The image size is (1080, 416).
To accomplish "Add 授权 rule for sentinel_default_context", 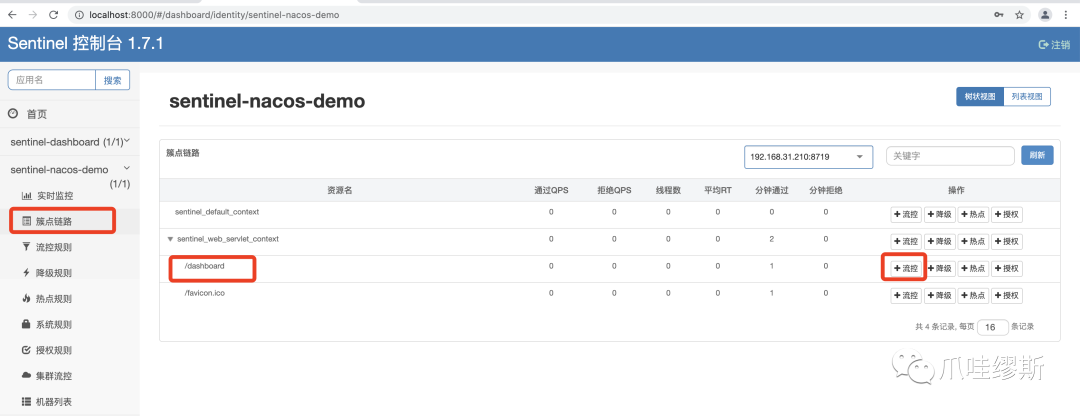I will (x=1007, y=215).
